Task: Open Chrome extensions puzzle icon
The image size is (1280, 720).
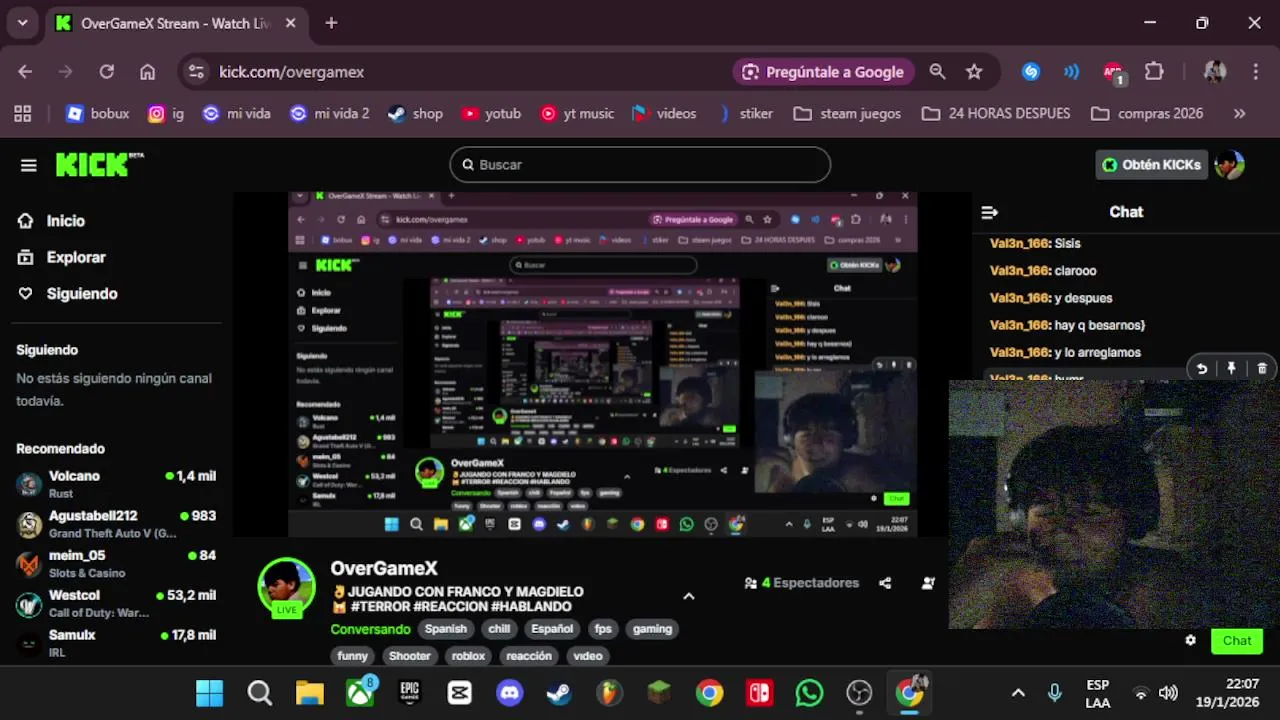Action: point(1154,72)
